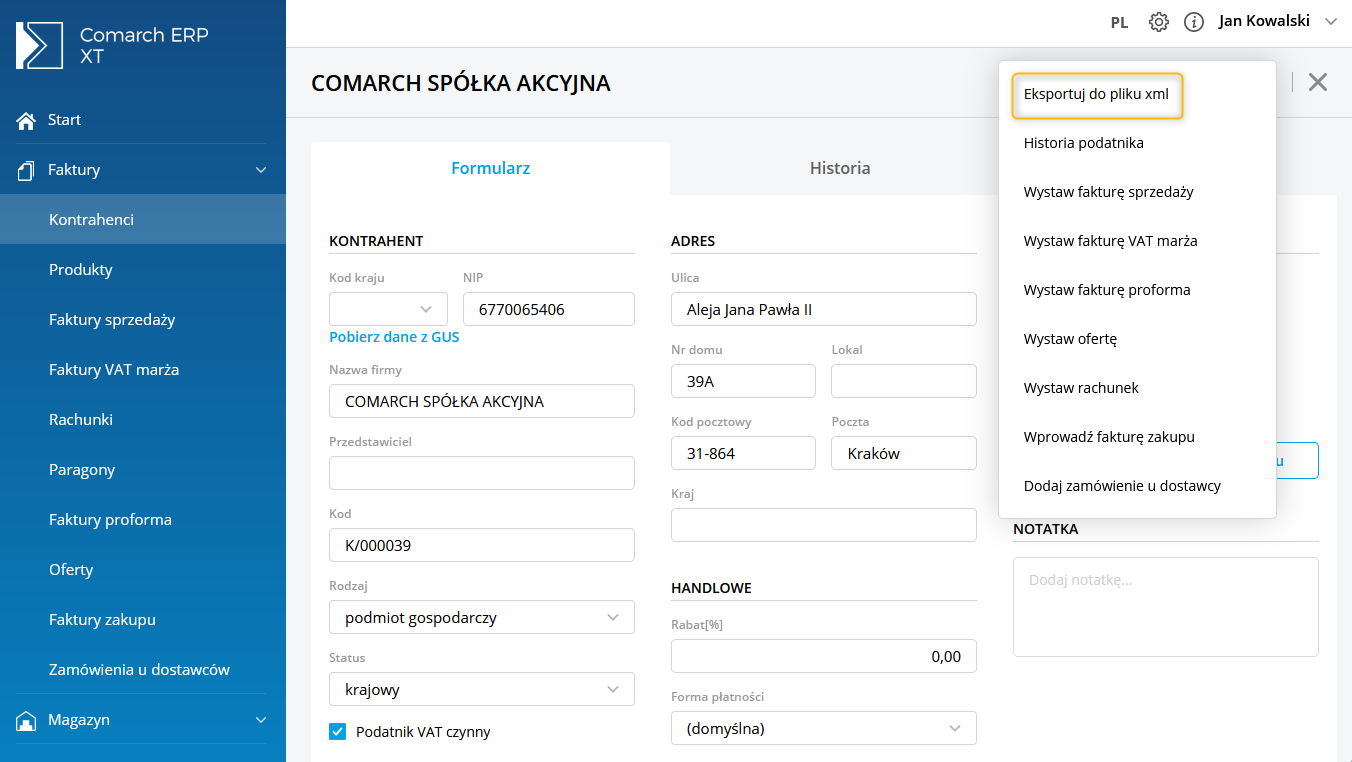Open the Status dropdown

coord(482,689)
